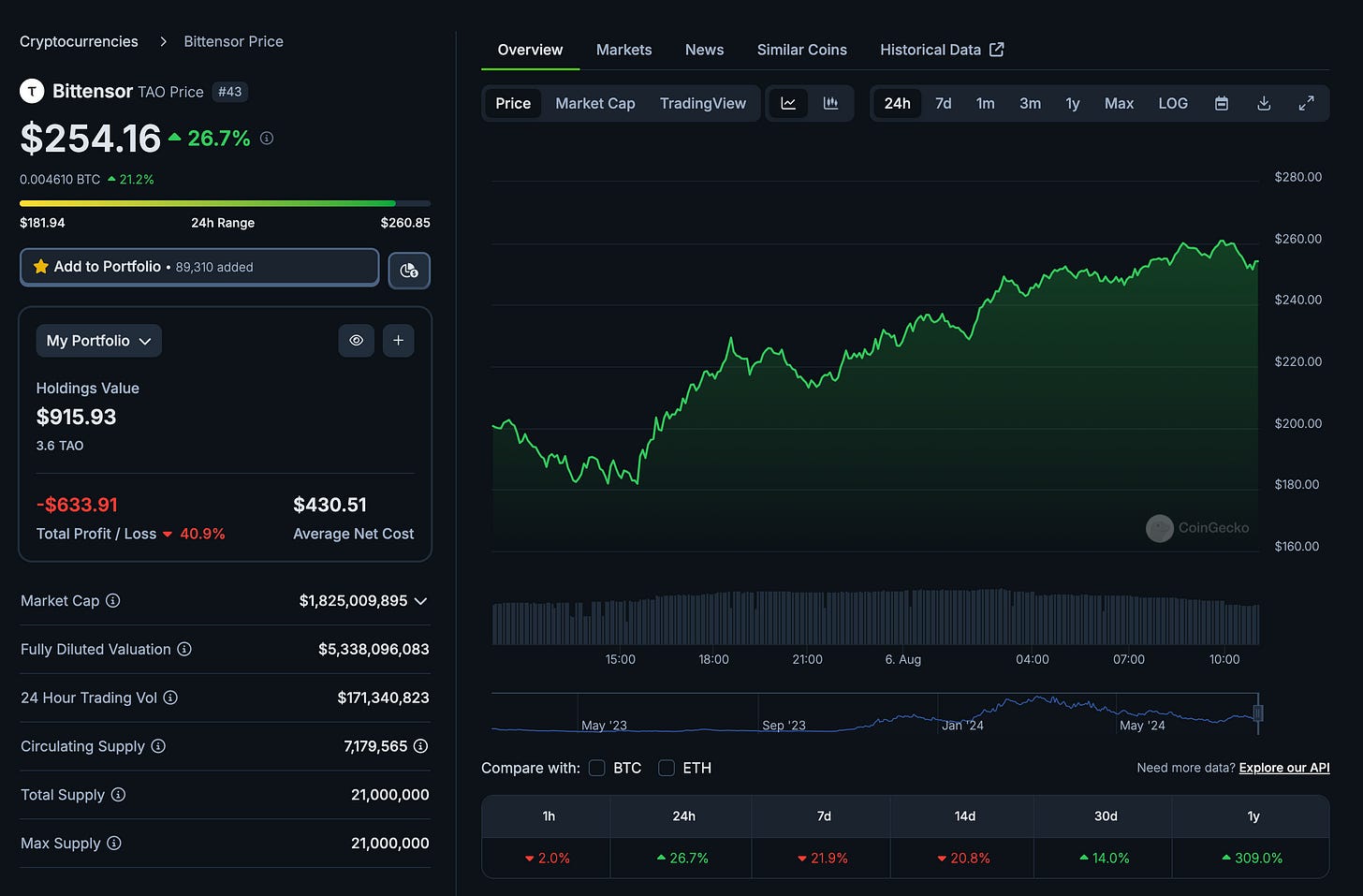Select the 3m time range

(1030, 103)
